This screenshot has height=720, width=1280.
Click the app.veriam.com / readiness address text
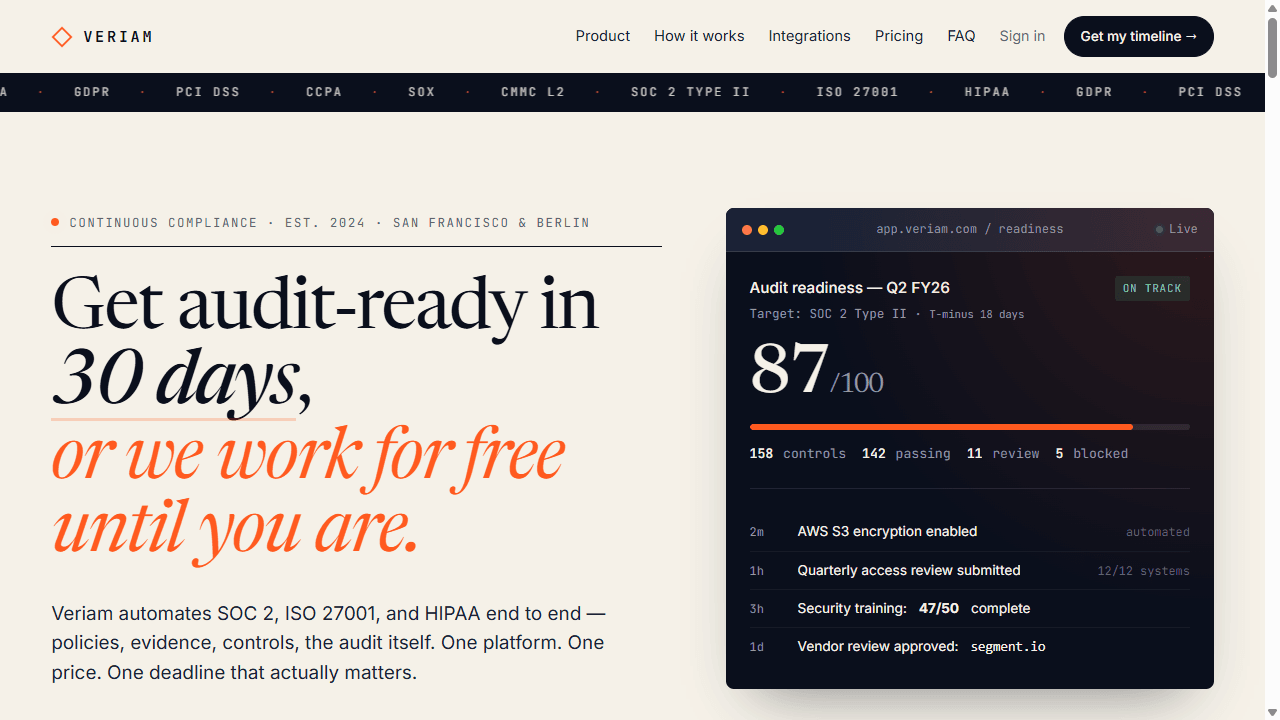(970, 229)
